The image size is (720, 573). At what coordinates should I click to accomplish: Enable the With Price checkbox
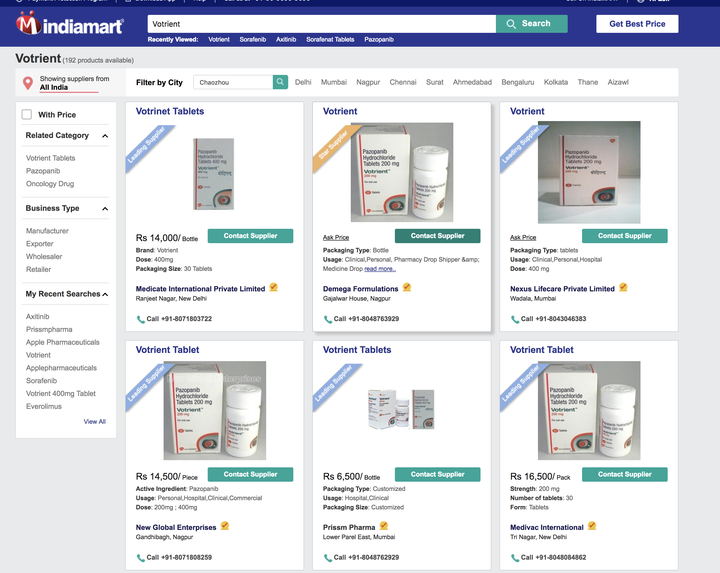pyautogui.click(x=27, y=114)
